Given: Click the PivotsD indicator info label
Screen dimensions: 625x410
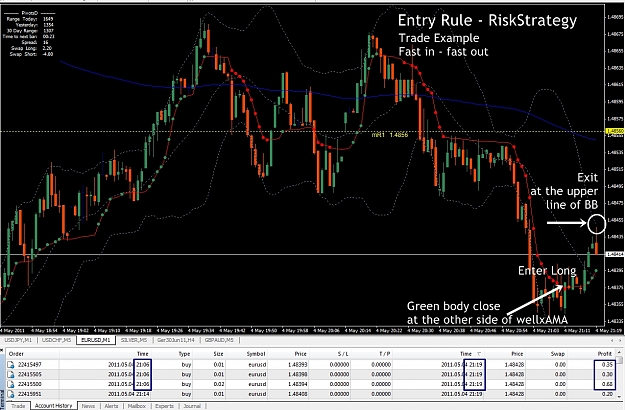Looking at the screenshot, I should pos(29,13).
